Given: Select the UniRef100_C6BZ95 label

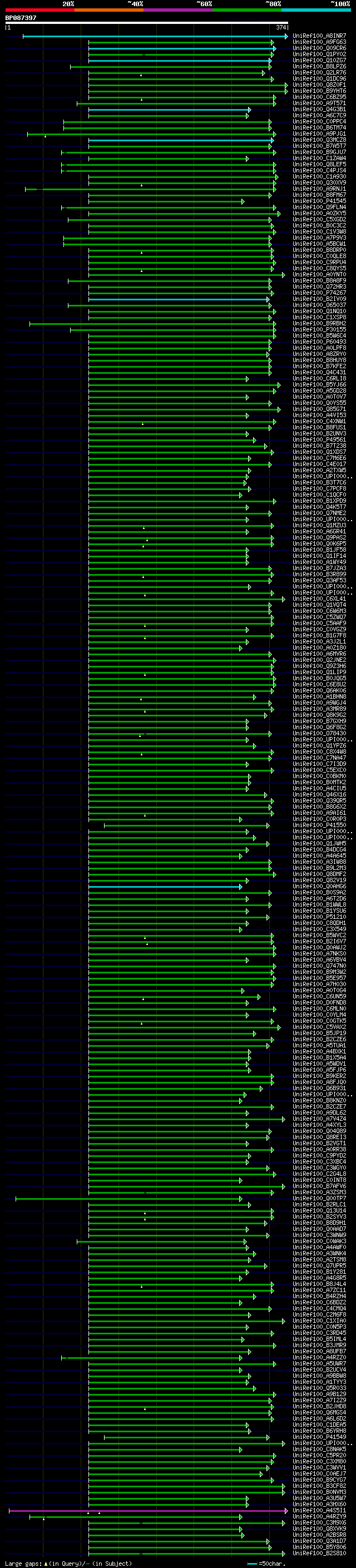Looking at the screenshot, I should coord(319,97).
